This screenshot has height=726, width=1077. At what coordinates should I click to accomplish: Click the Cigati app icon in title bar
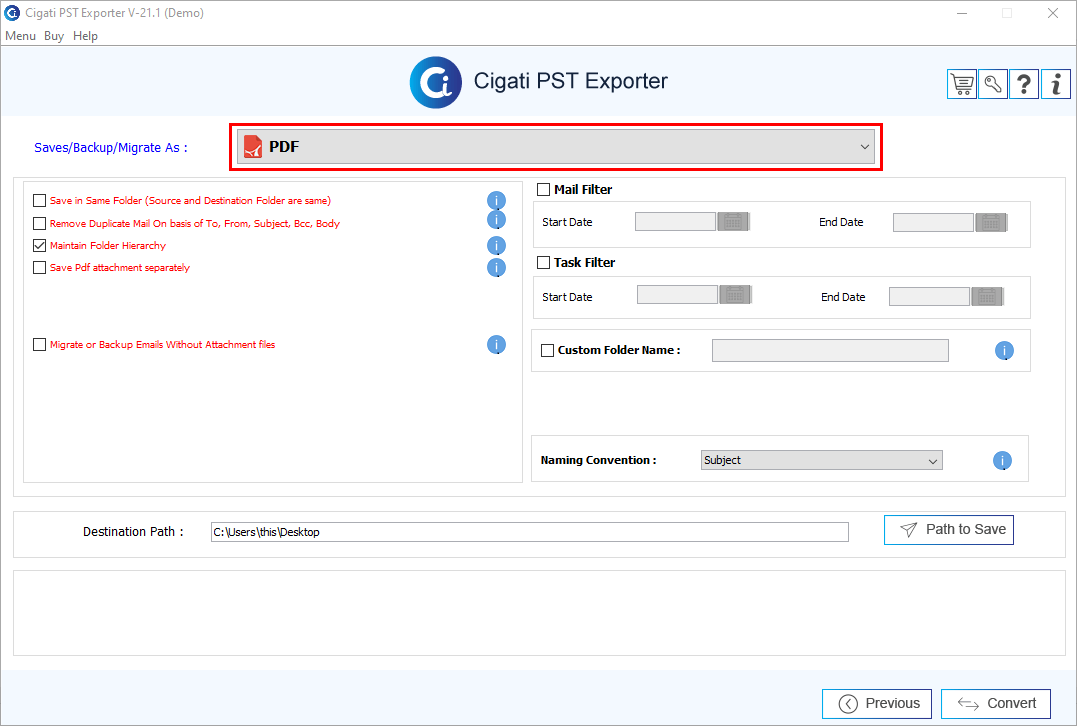coord(12,12)
